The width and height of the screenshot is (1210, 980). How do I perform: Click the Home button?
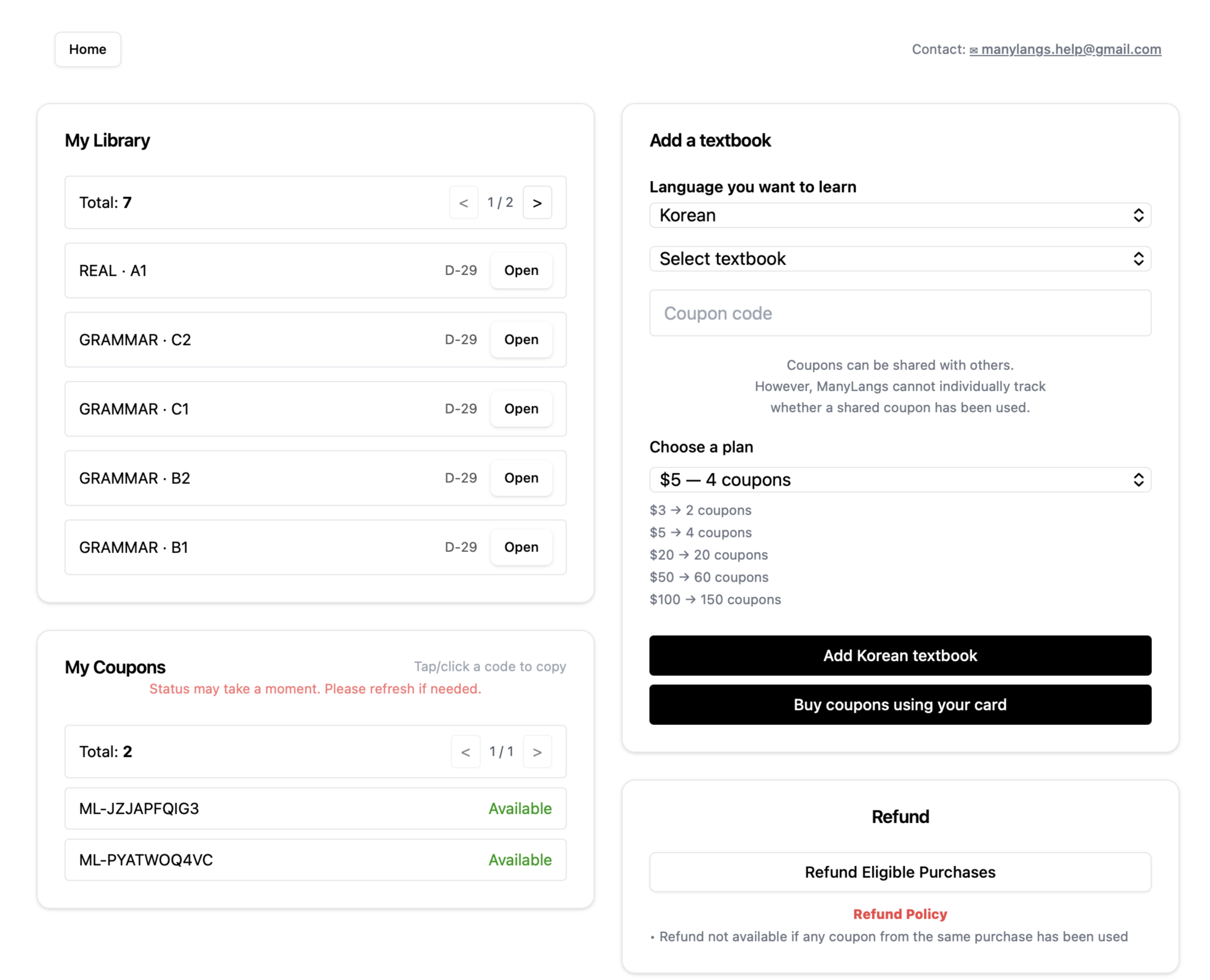[88, 49]
